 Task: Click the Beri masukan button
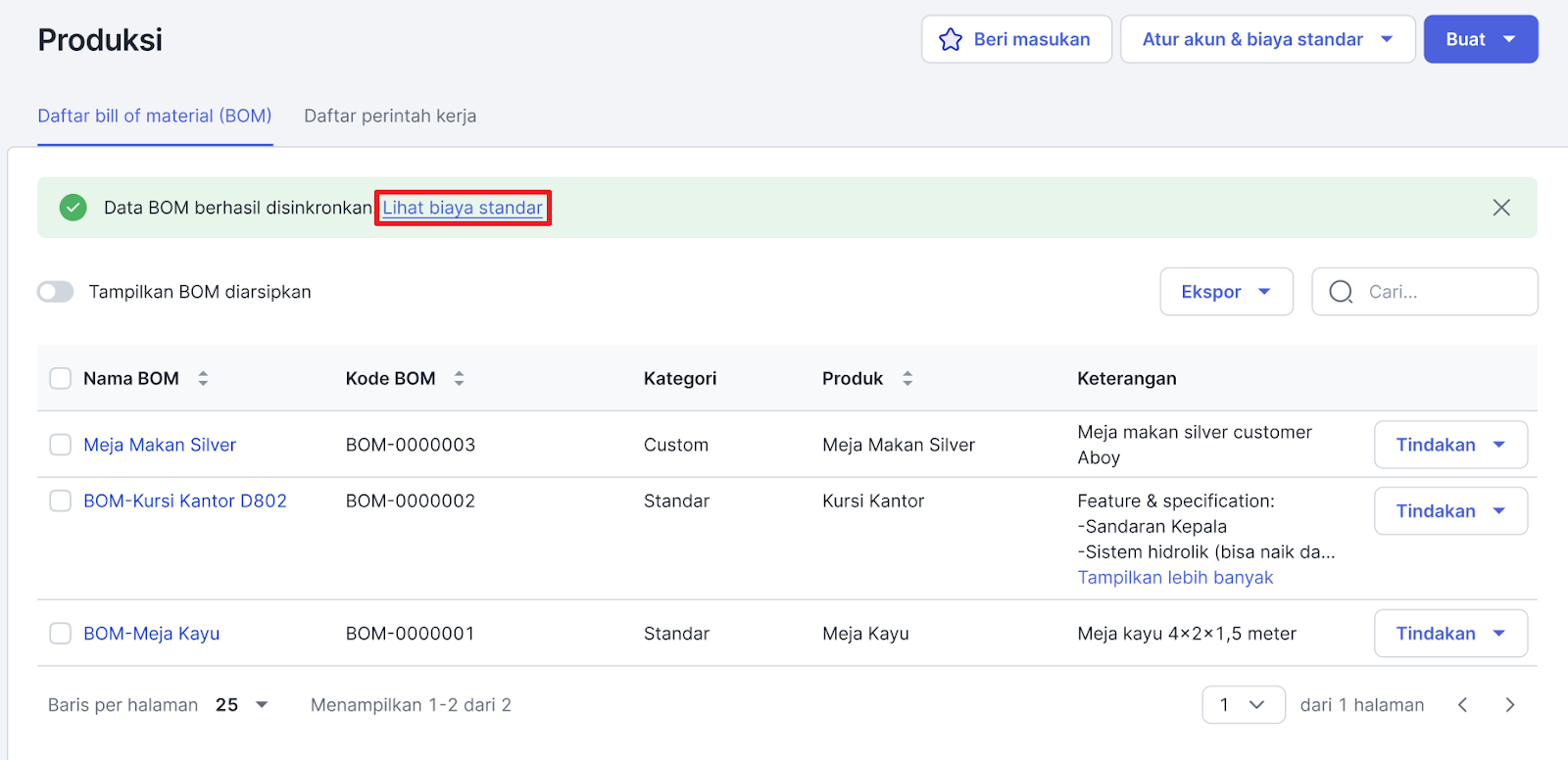pos(1016,39)
